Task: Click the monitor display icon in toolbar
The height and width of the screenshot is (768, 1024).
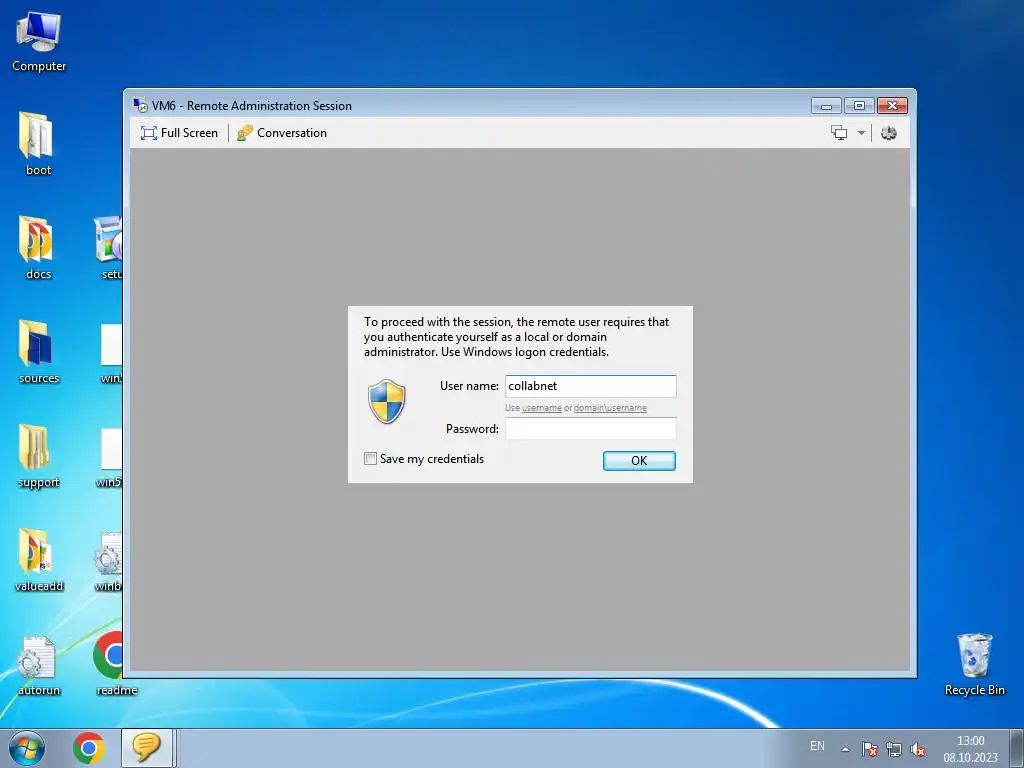Action: (x=839, y=133)
